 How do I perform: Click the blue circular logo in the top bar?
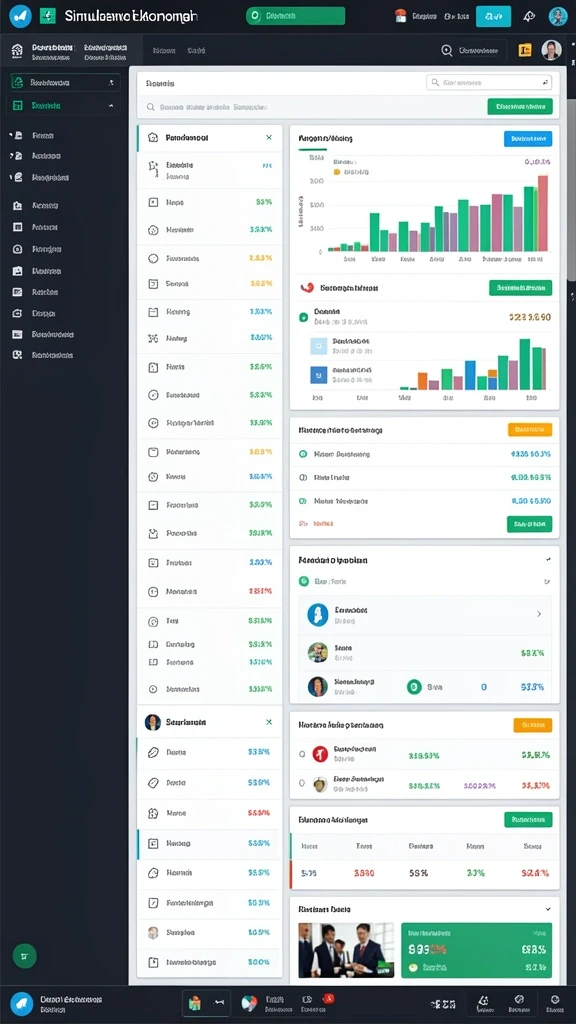click(x=20, y=16)
